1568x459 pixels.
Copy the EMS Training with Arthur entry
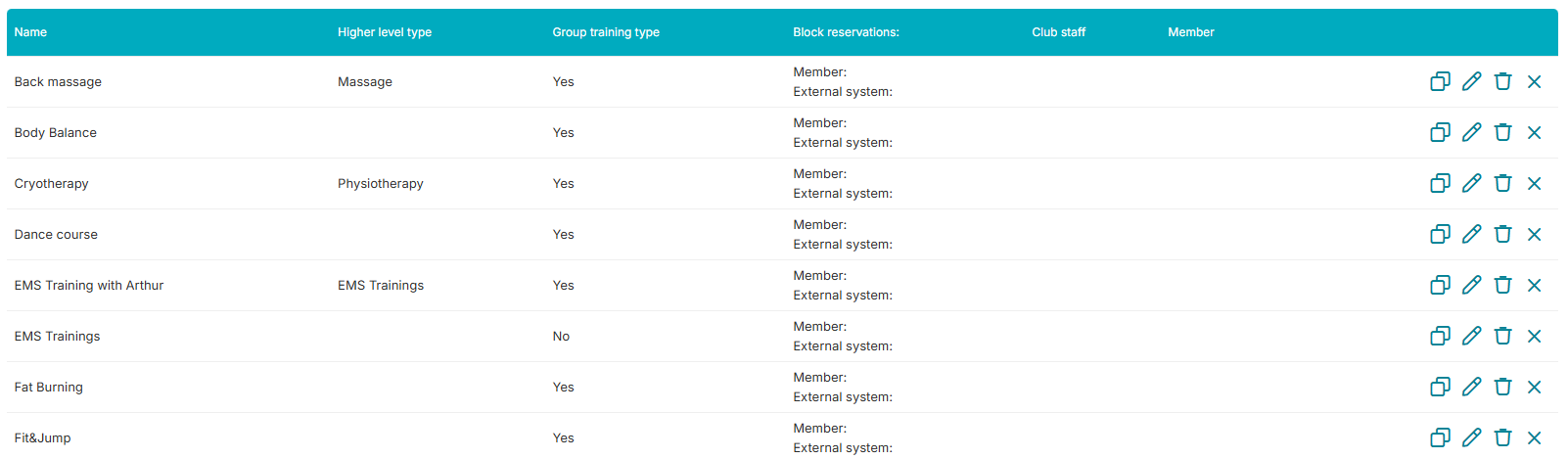[1440, 285]
